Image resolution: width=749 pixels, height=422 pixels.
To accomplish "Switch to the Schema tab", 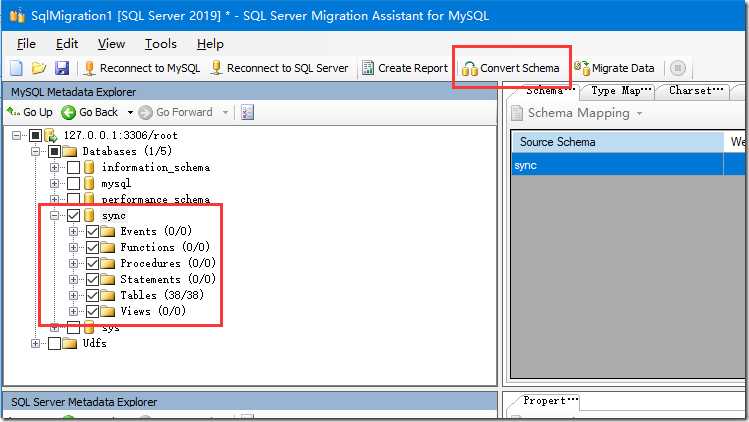I will pyautogui.click(x=548, y=91).
